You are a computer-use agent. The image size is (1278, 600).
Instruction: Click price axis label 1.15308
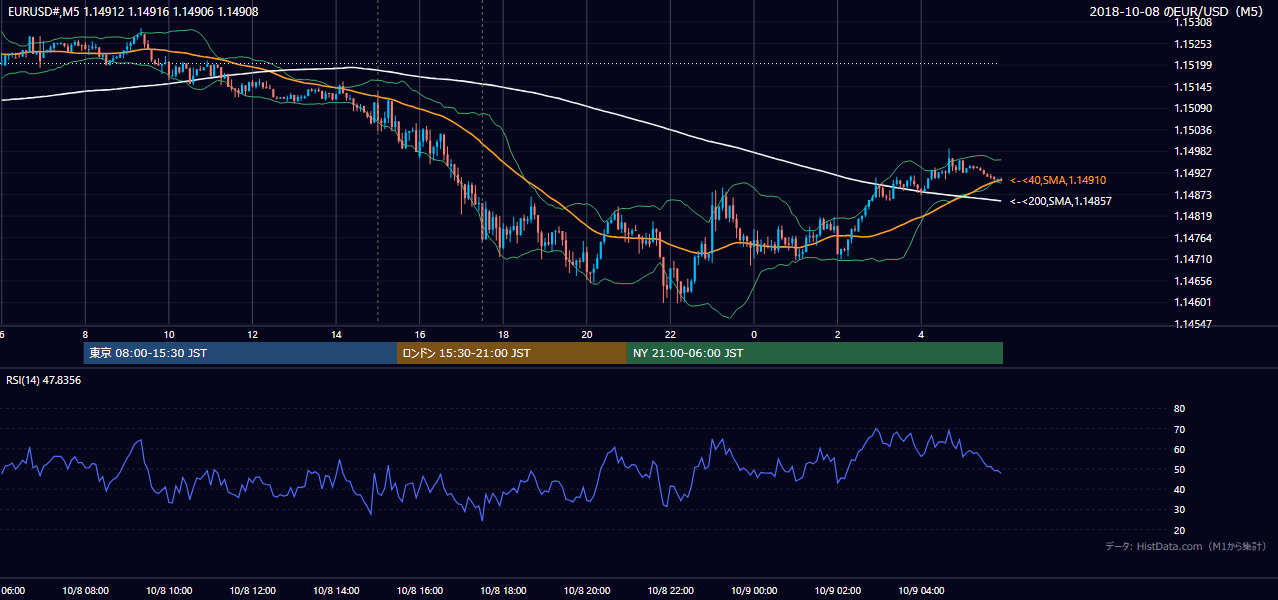[1192, 22]
